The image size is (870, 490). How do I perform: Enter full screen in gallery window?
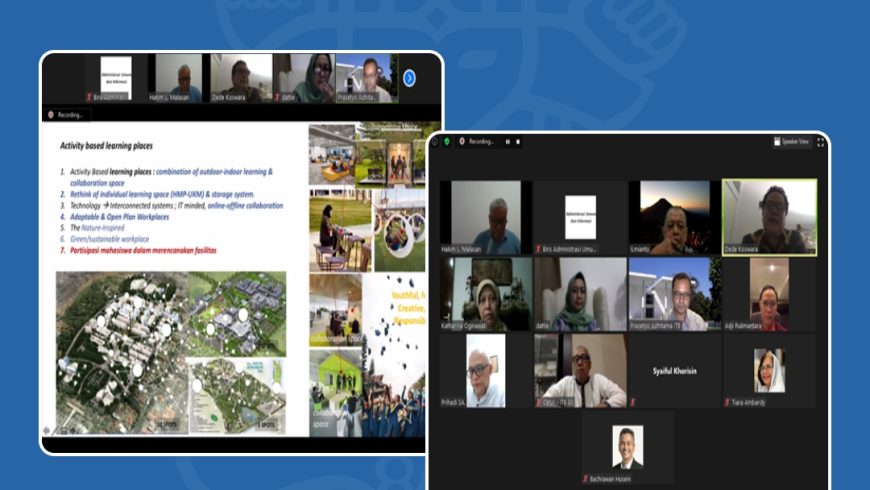821,142
